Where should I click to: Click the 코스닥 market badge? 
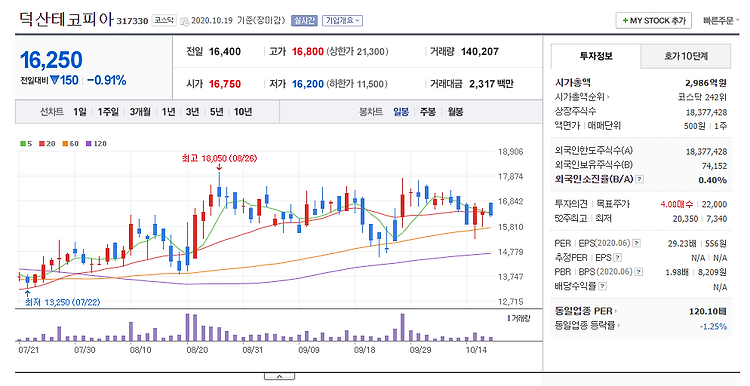tap(164, 21)
